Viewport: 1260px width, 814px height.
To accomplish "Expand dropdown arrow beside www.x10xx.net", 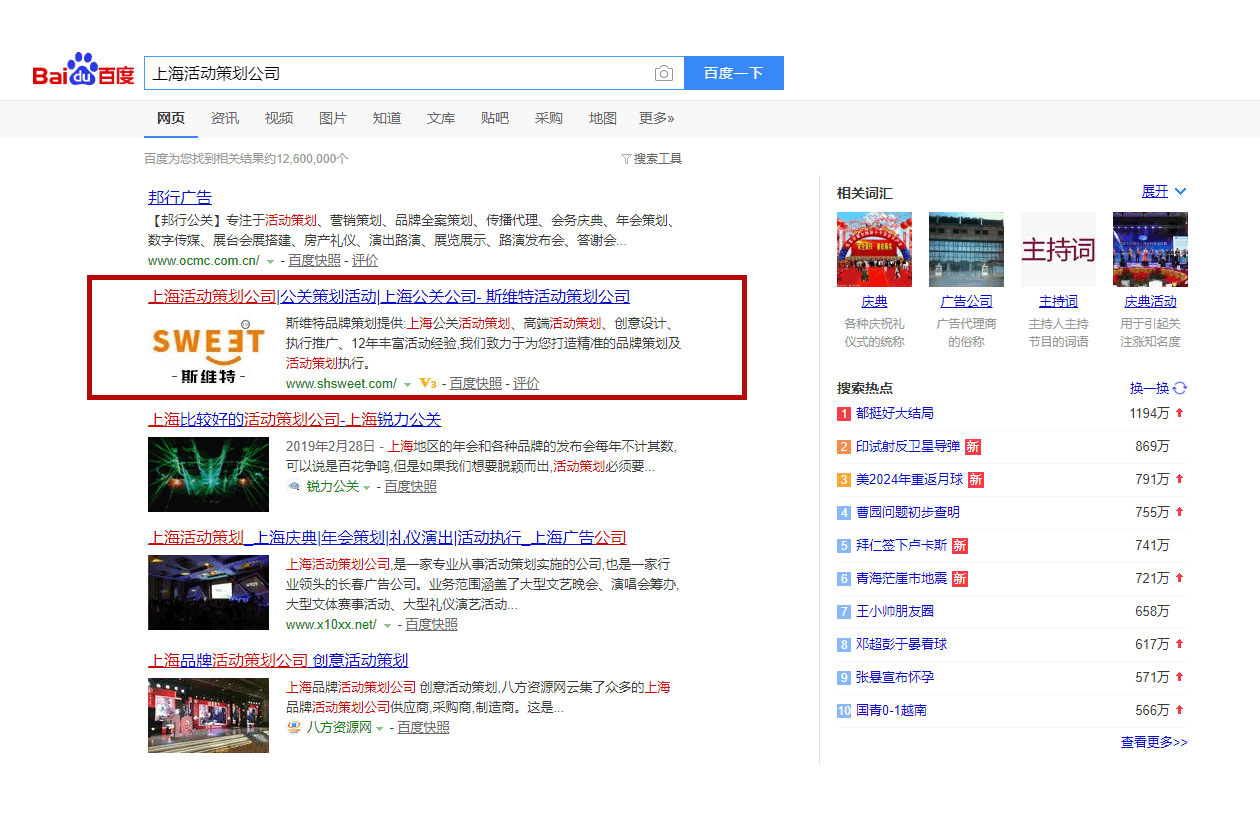I will pos(387,625).
